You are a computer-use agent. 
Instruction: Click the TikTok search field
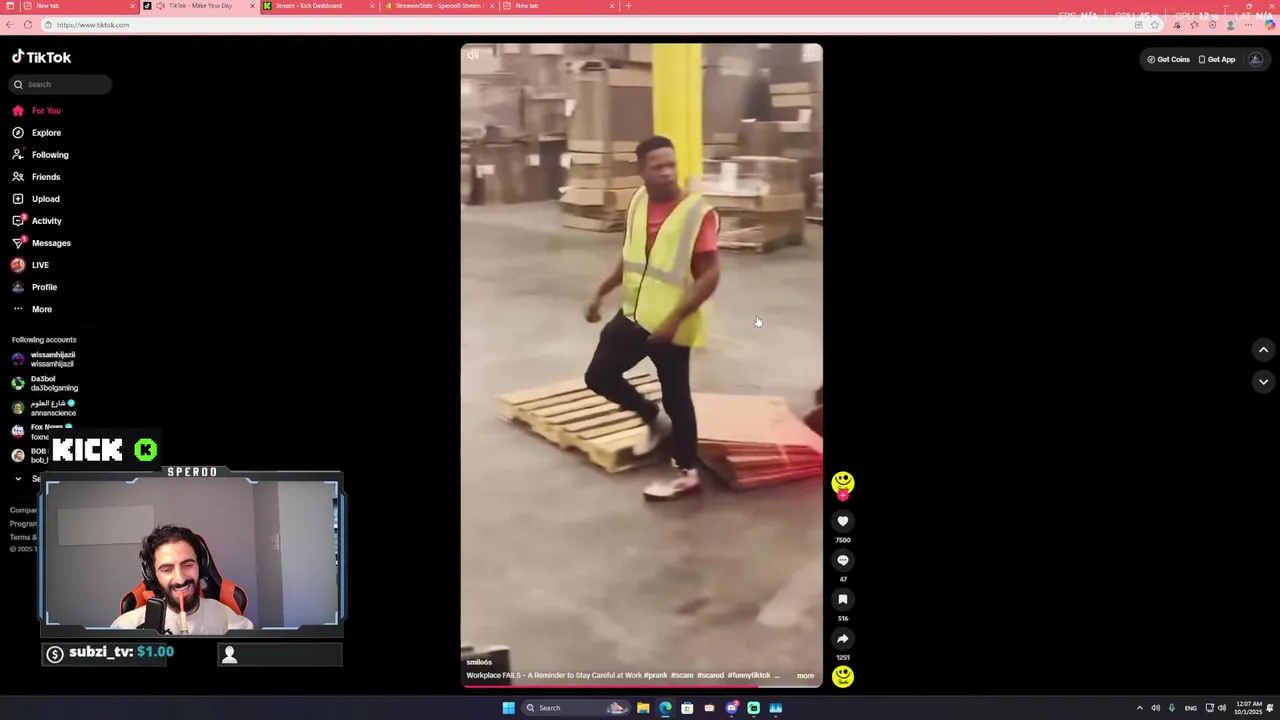[x=61, y=84]
